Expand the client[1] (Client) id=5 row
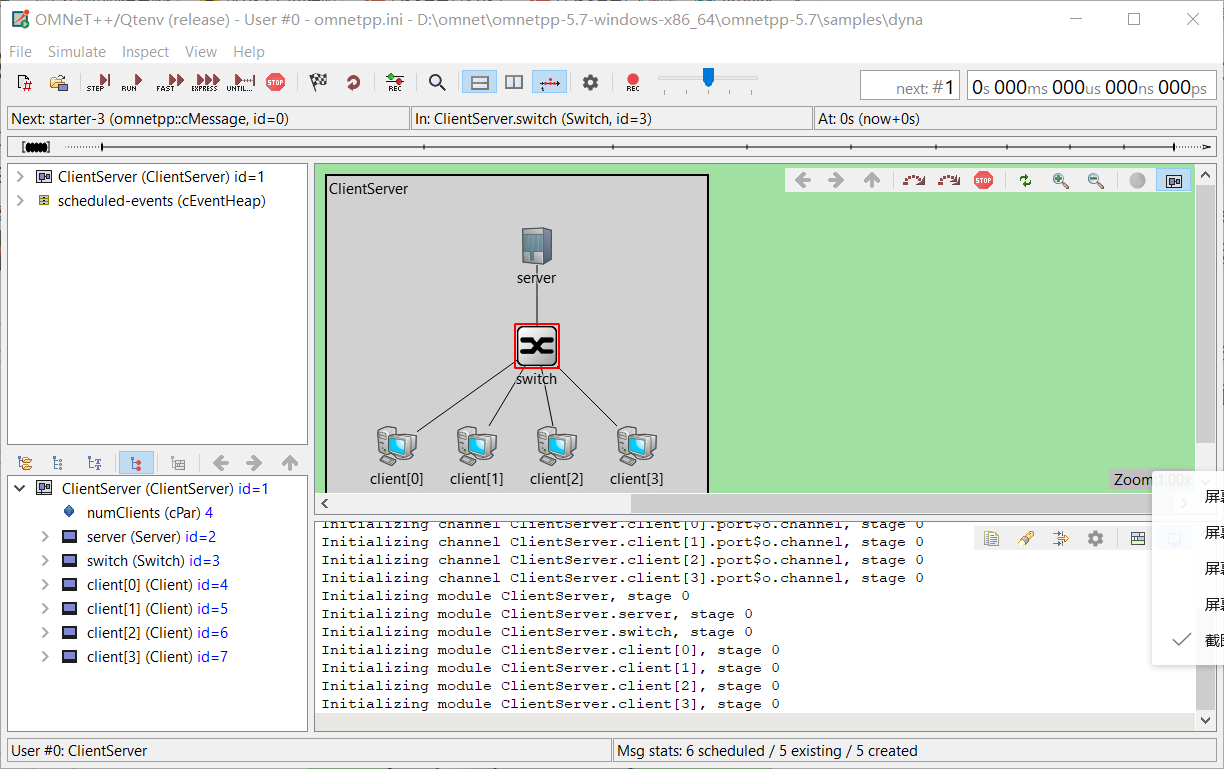Image resolution: width=1224 pixels, height=769 pixels. pos(45,609)
